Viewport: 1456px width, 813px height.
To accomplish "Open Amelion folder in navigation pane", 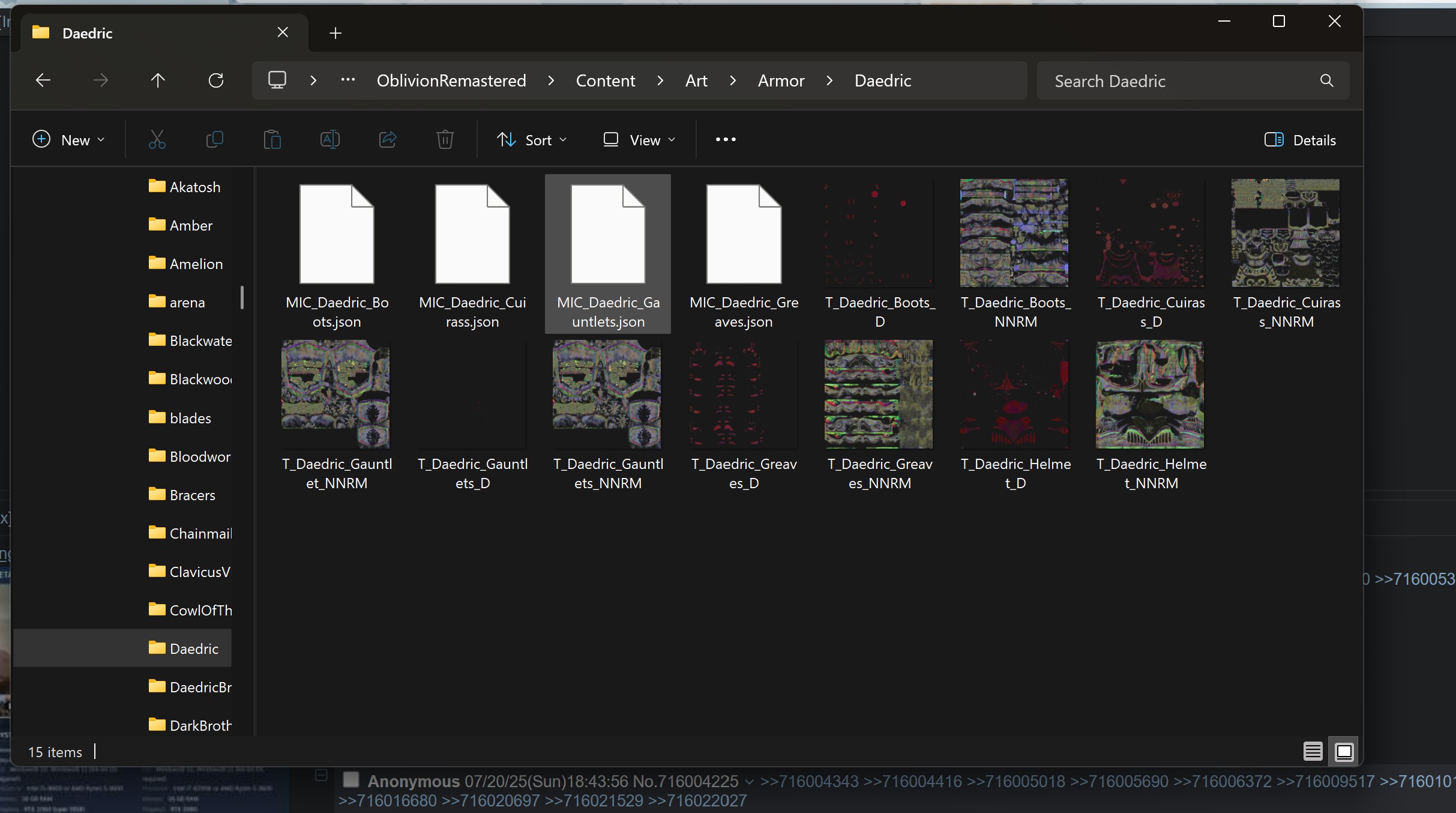I will click(185, 264).
